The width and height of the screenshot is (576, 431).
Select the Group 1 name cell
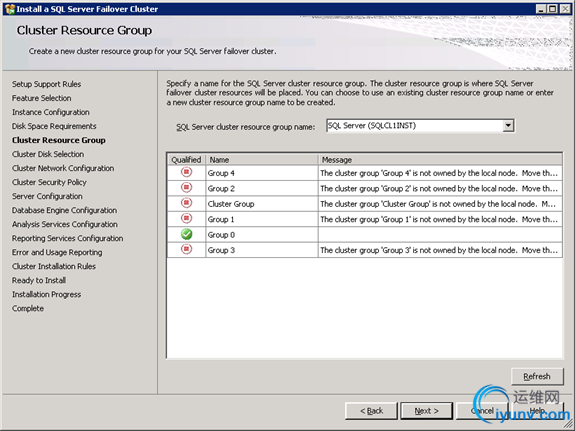tap(262, 219)
